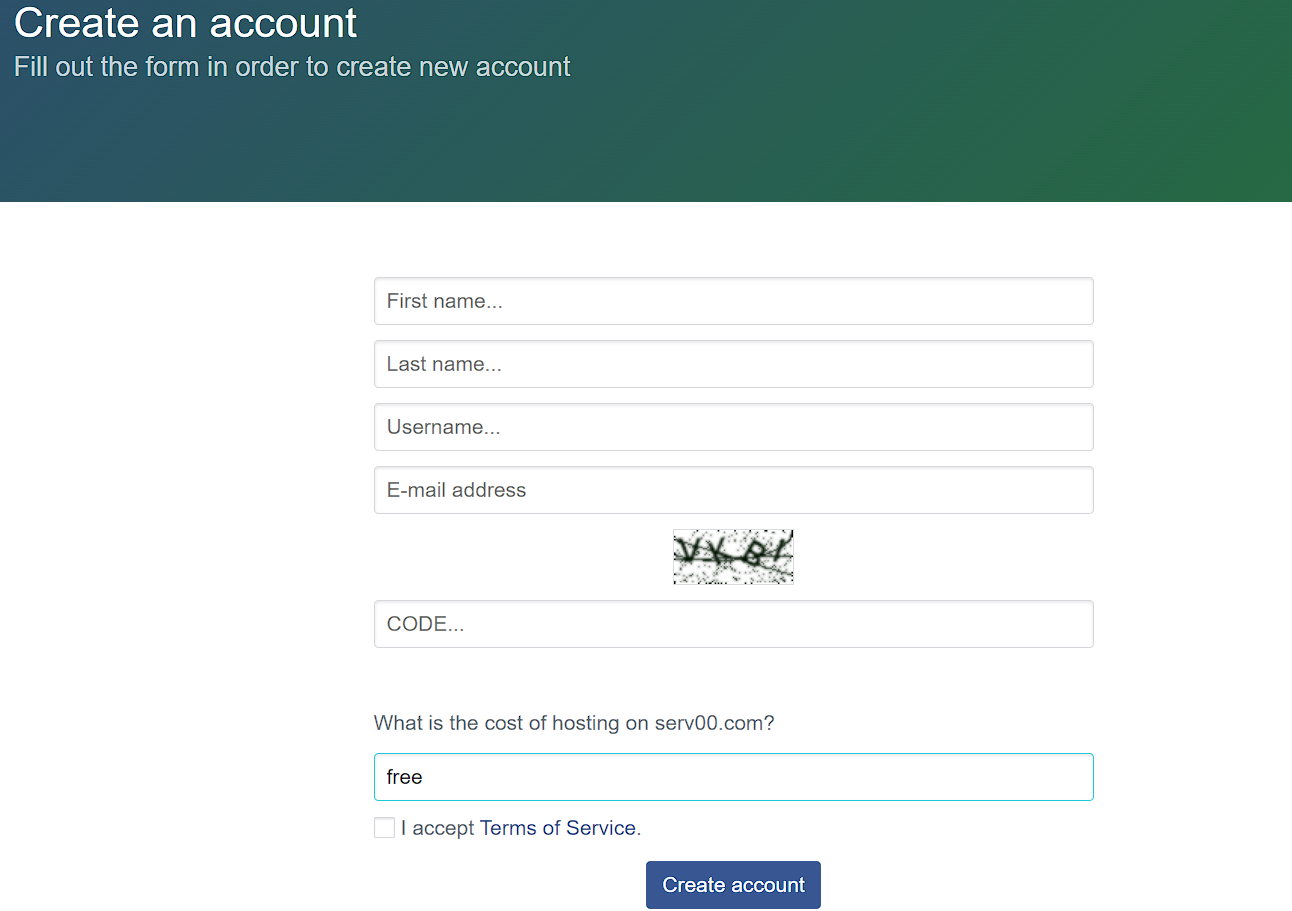
Task: Click the "E-mail address" placeholder text
Action: 456,490
